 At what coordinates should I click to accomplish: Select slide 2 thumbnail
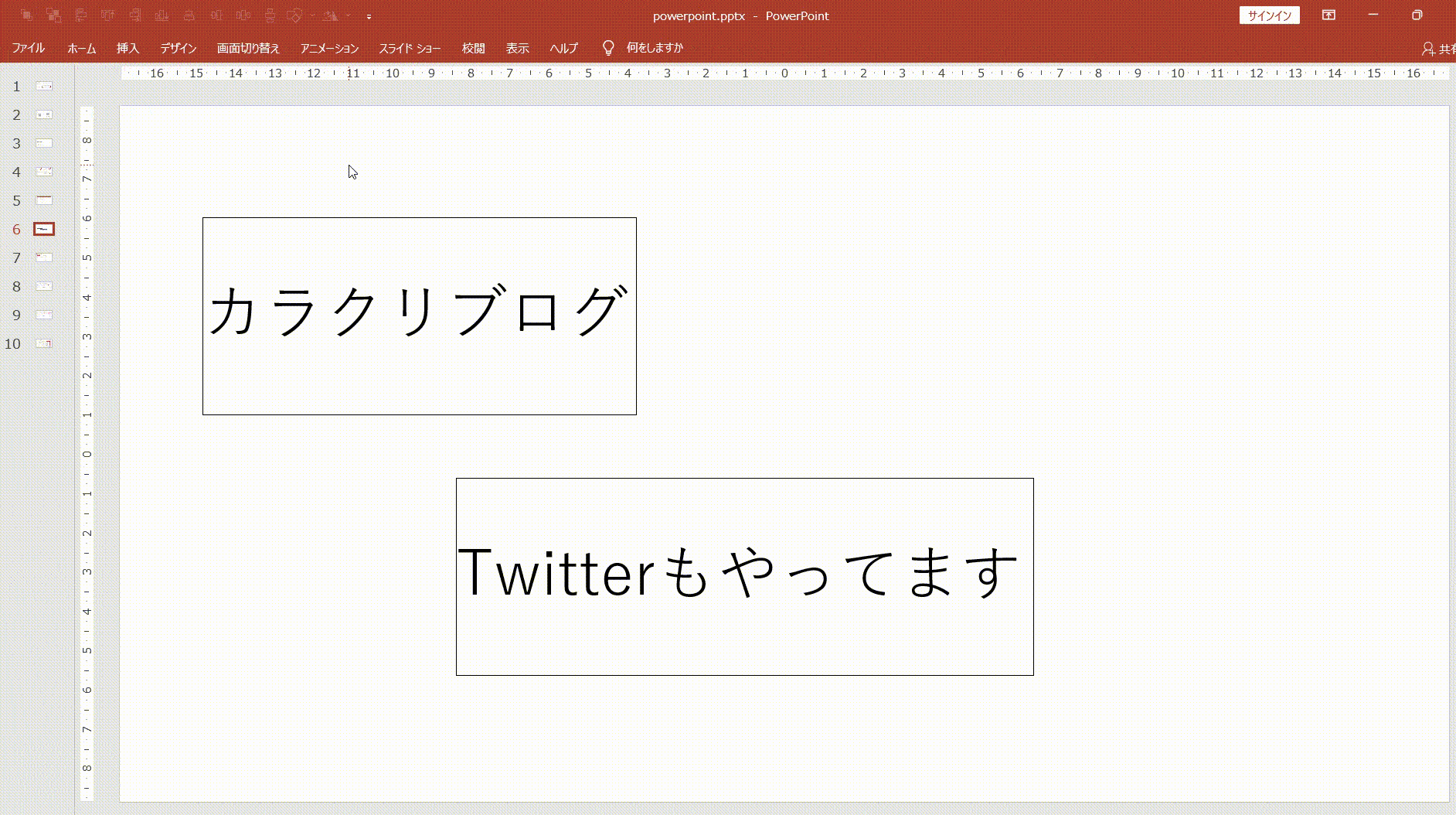[45, 114]
